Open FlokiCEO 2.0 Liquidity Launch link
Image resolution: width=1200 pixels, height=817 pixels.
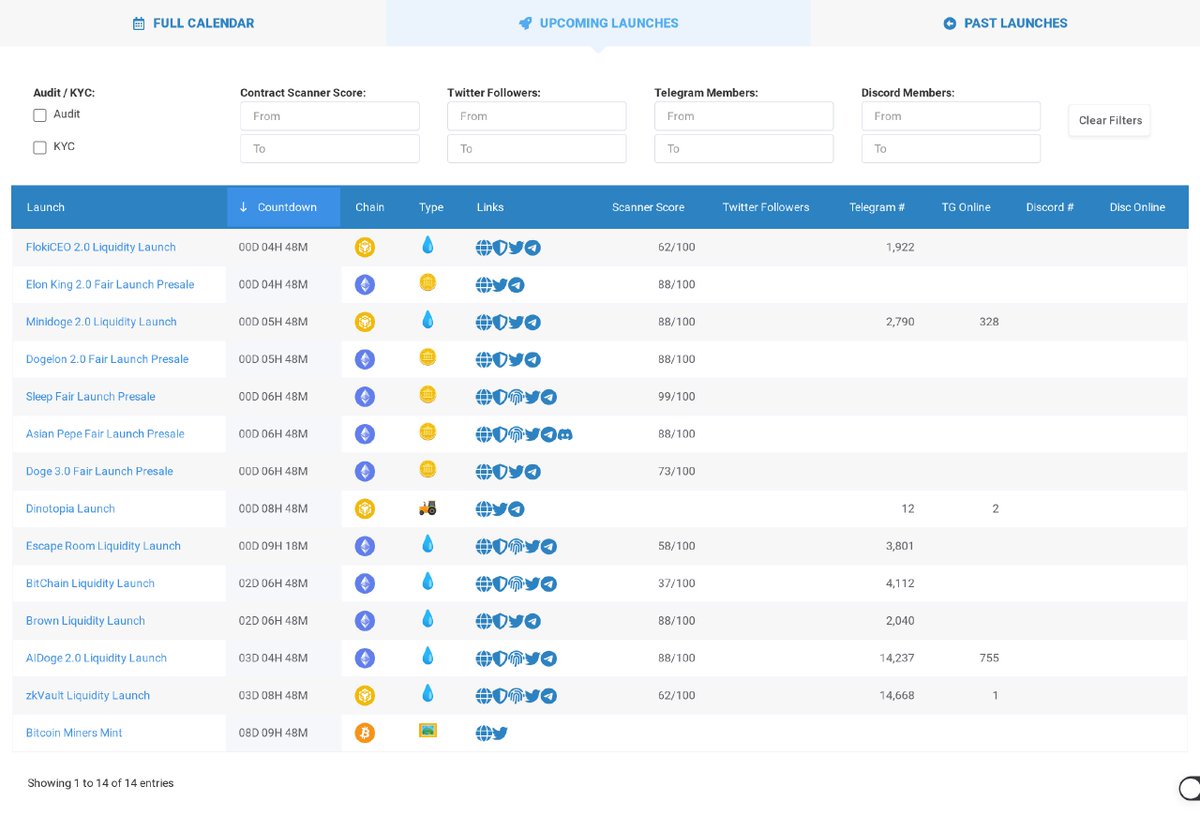(101, 247)
